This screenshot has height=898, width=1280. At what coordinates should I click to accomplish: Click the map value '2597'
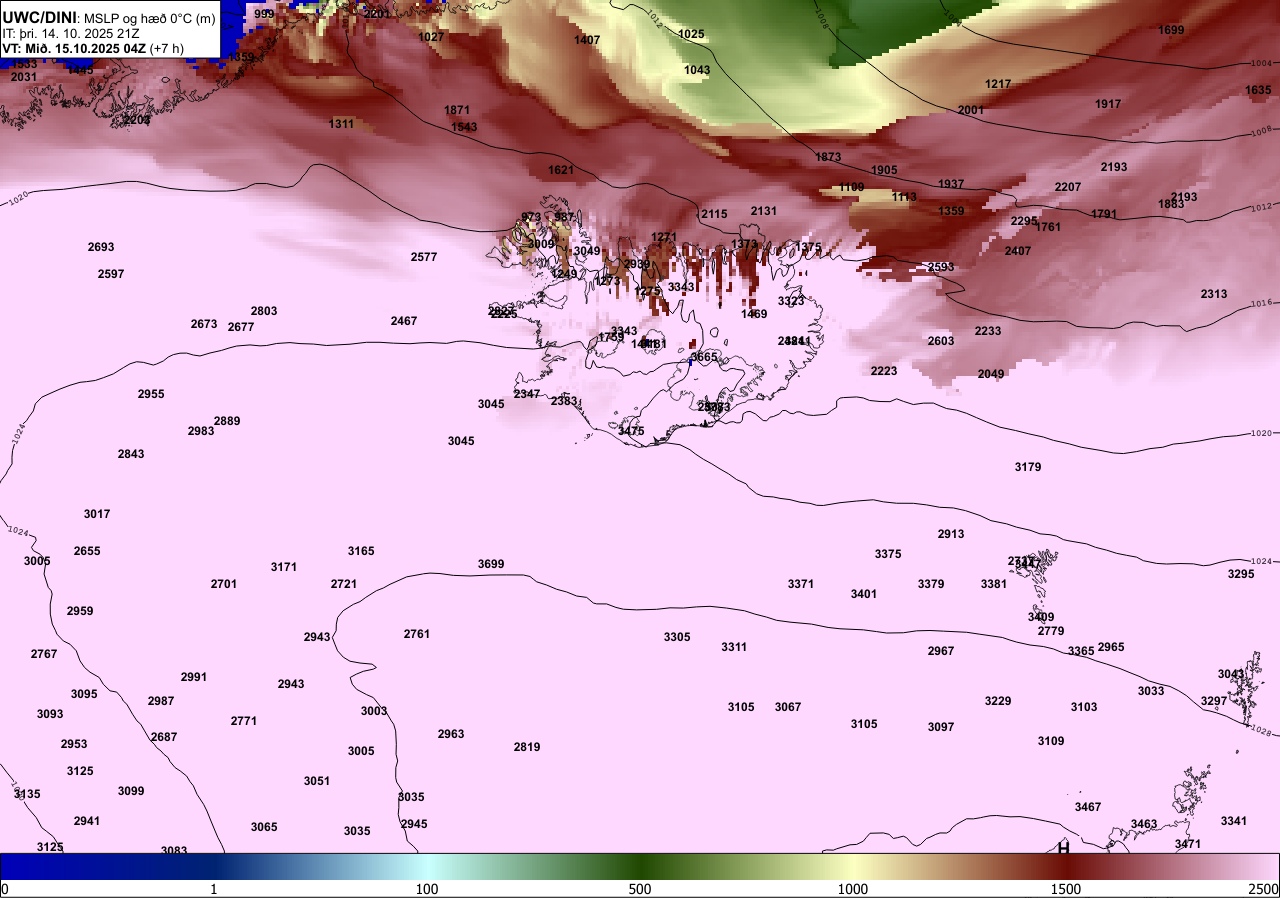(111, 274)
